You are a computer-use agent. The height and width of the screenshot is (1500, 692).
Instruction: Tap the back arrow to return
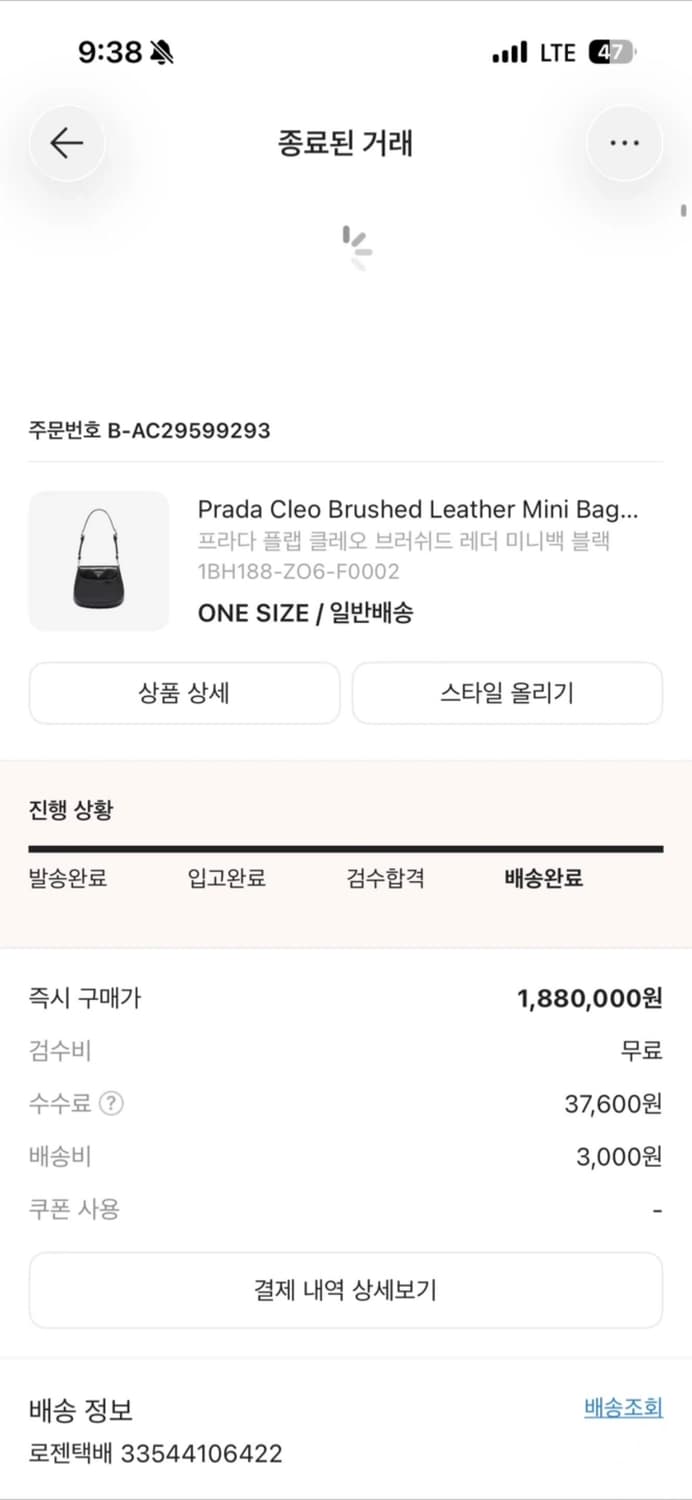[x=66, y=143]
